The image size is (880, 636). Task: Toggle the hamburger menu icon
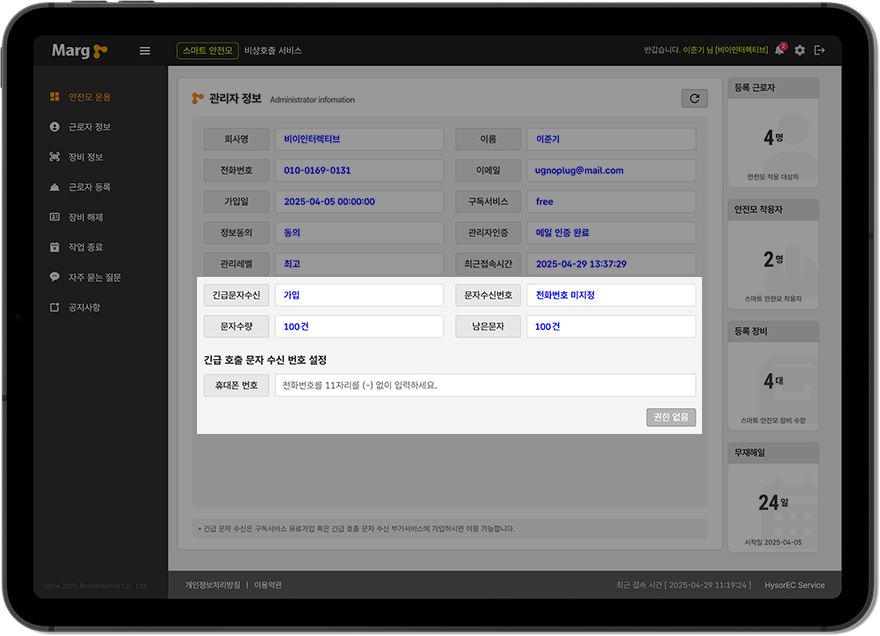pos(145,51)
